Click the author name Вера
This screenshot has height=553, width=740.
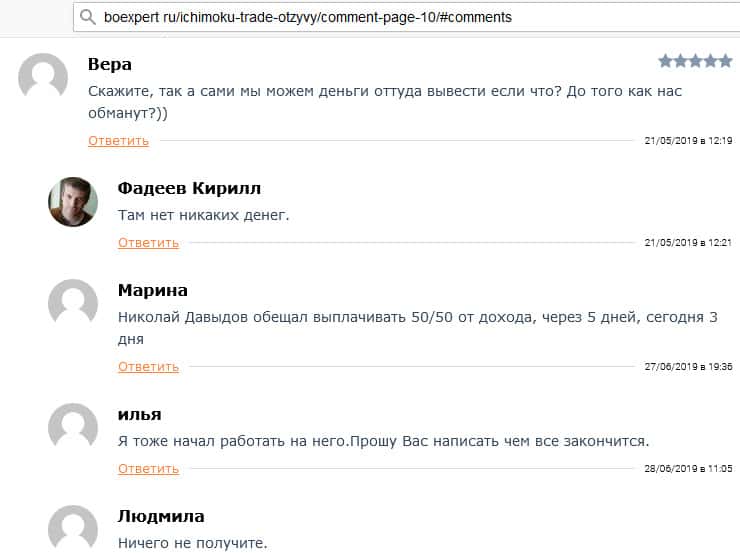[110, 65]
